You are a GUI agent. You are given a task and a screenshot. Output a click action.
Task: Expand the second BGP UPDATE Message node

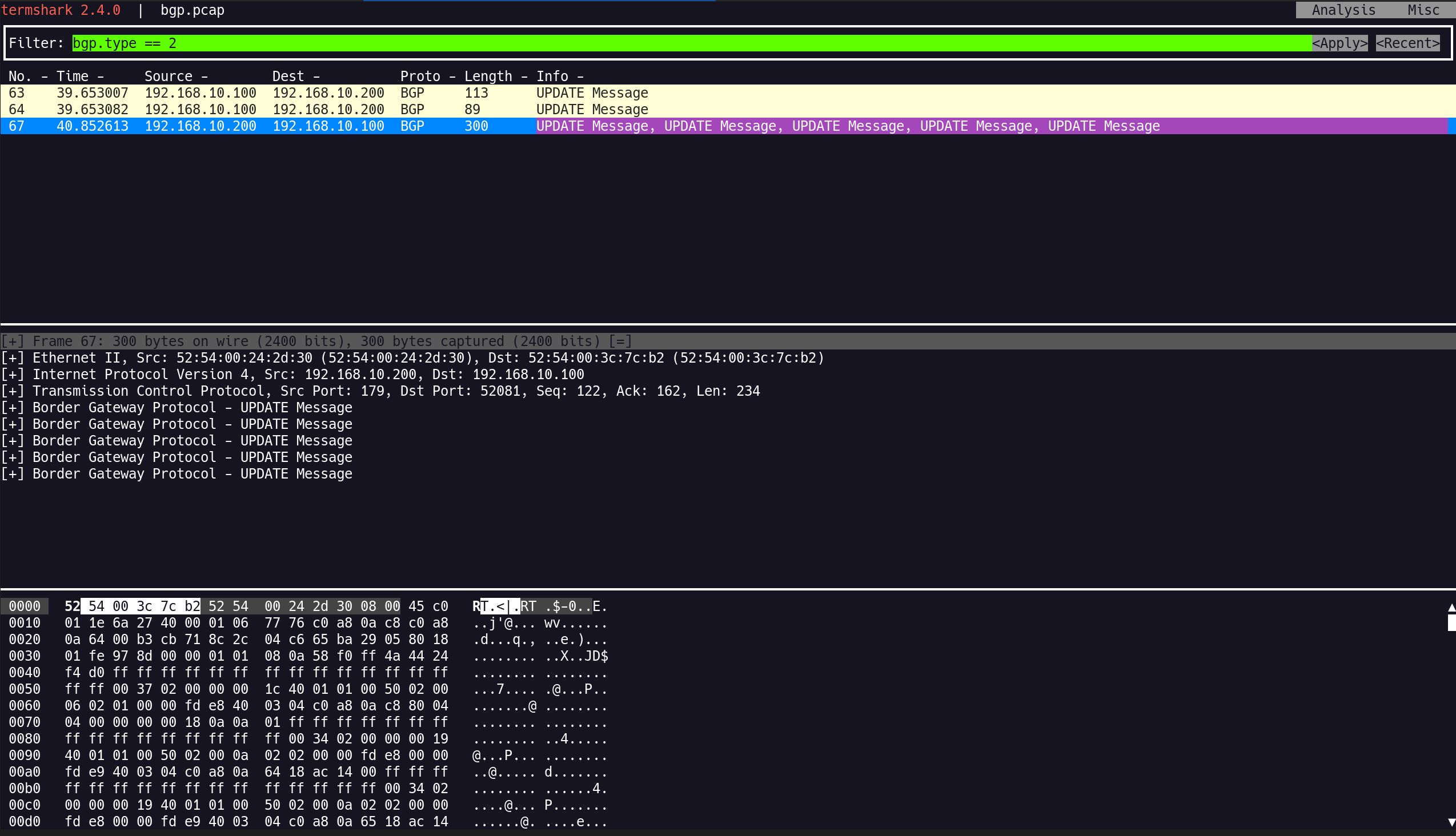pos(12,425)
